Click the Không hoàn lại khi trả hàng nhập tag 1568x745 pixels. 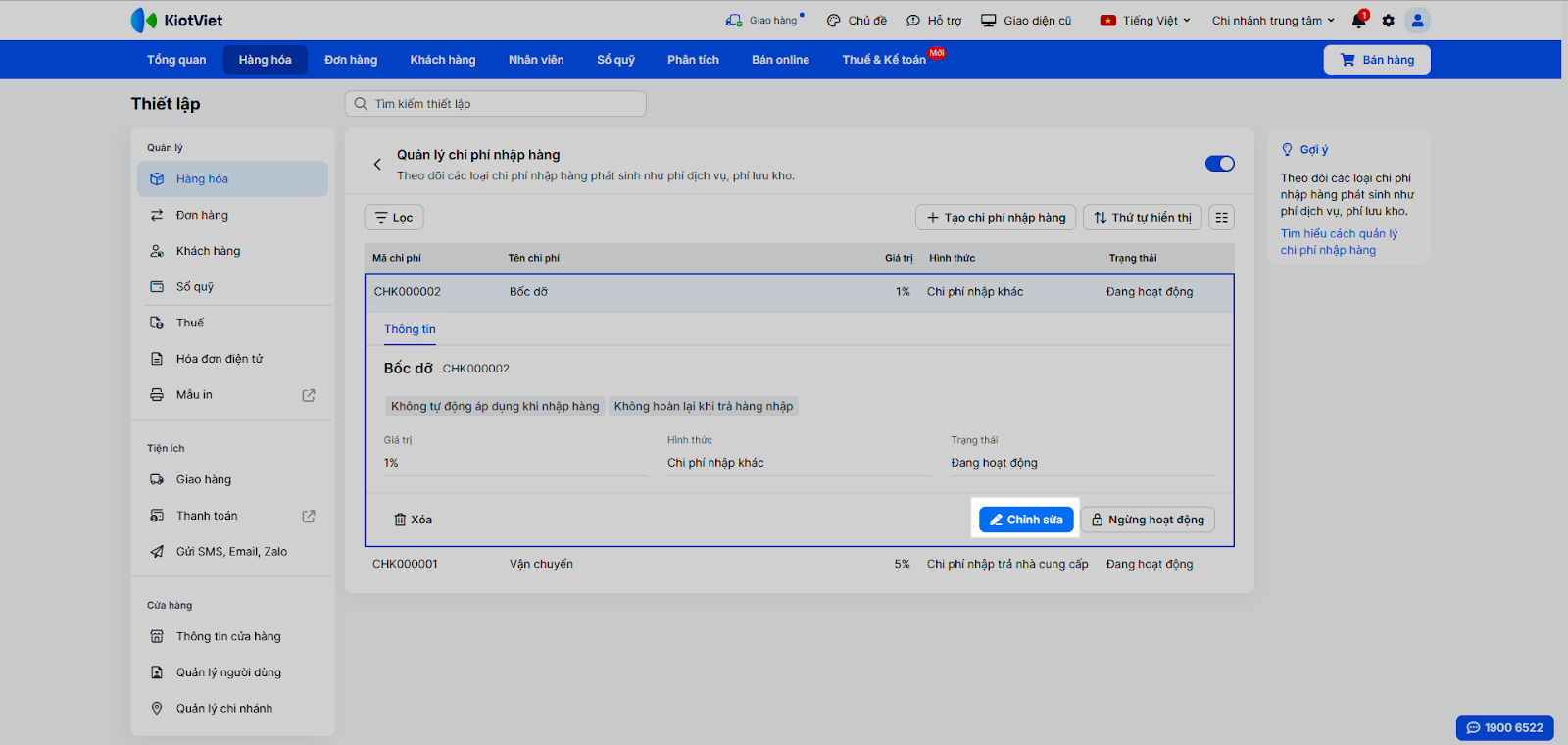coord(704,406)
